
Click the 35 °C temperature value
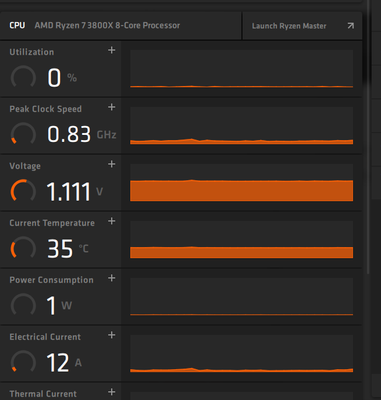pos(68,249)
